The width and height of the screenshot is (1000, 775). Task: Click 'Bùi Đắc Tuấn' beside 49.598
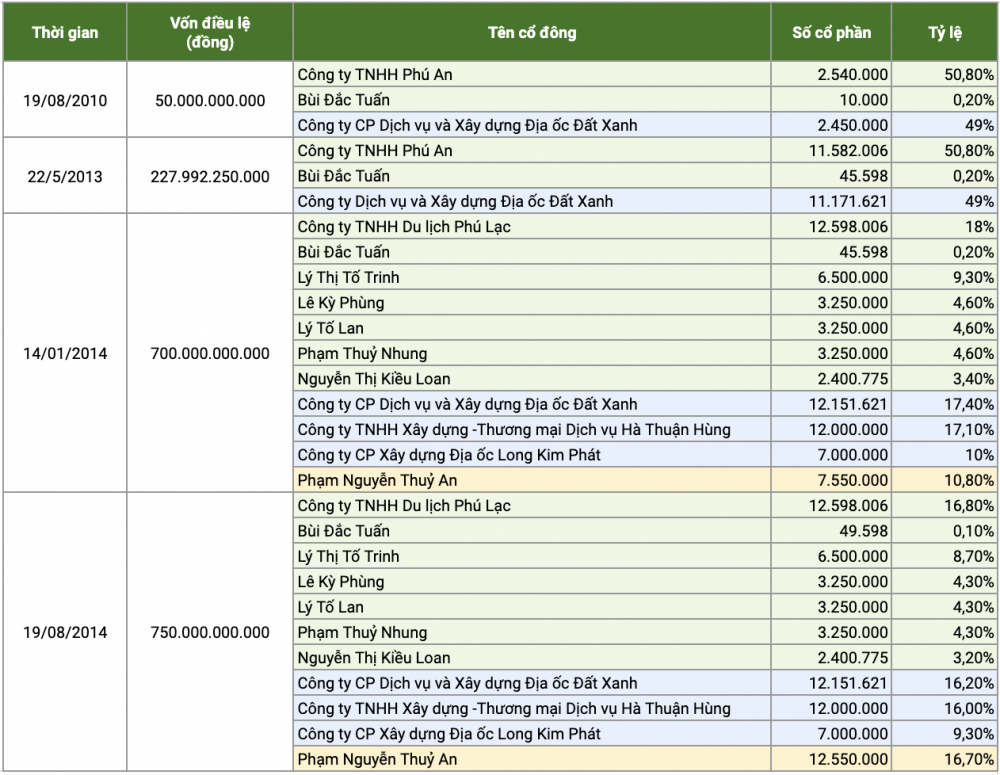point(343,531)
